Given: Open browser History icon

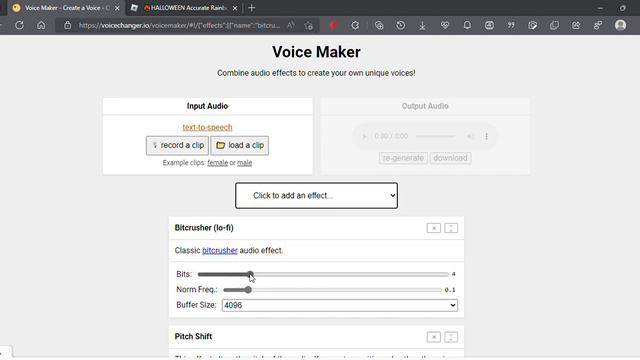Looking at the screenshot, I should pos(401,25).
